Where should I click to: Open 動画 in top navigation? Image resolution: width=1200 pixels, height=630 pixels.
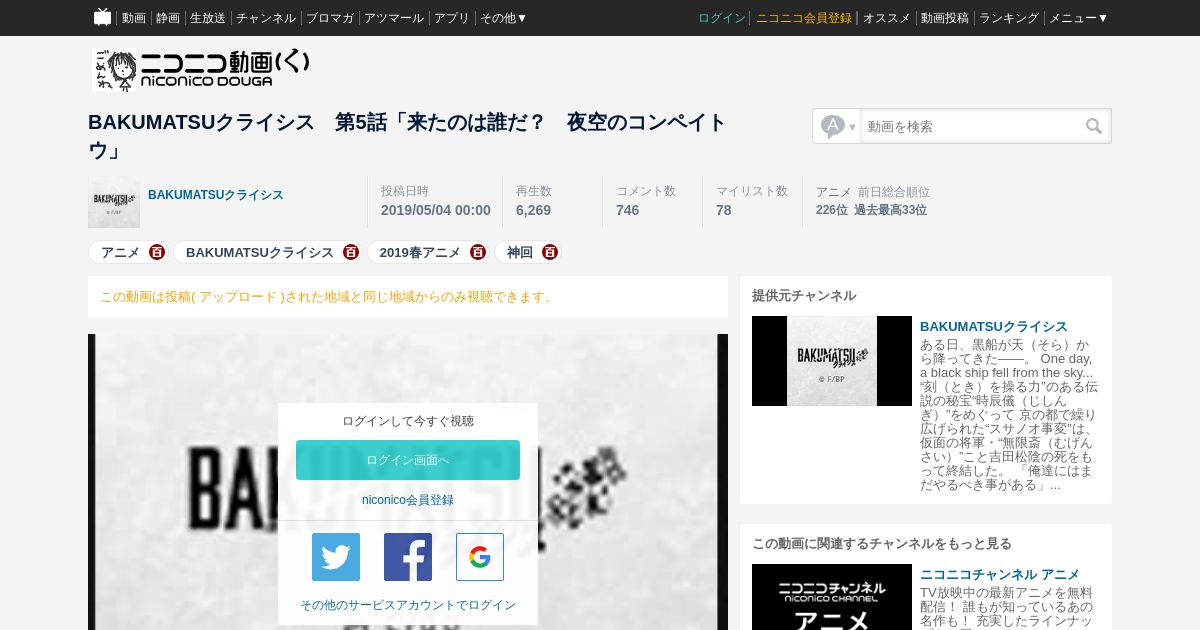(134, 18)
